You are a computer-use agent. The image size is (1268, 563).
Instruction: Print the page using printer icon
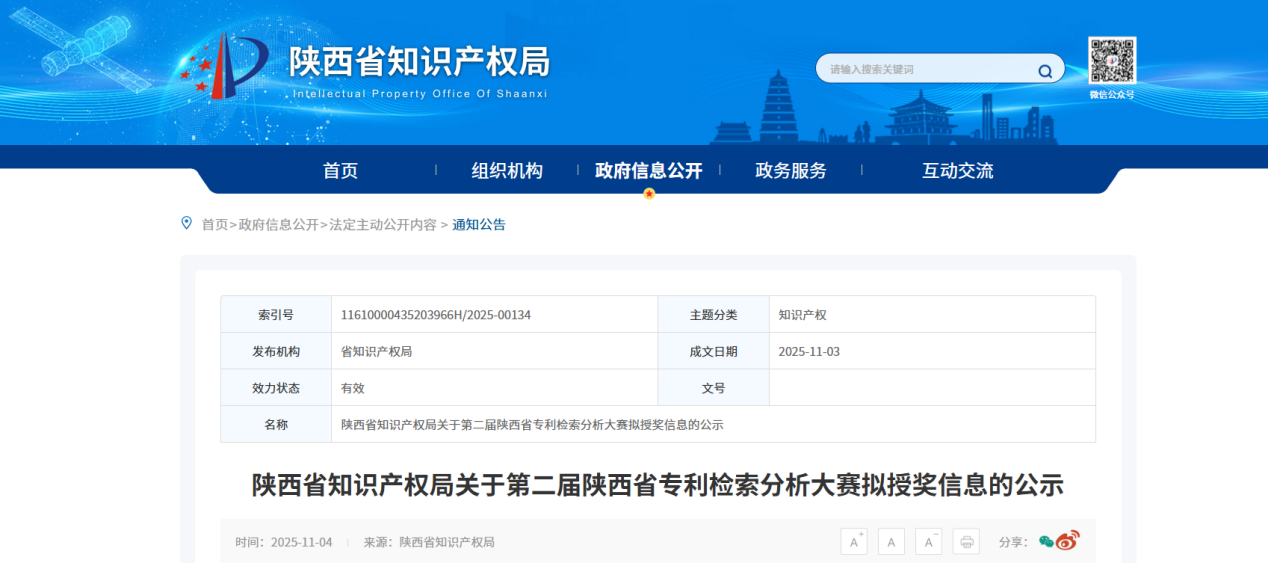click(x=966, y=542)
